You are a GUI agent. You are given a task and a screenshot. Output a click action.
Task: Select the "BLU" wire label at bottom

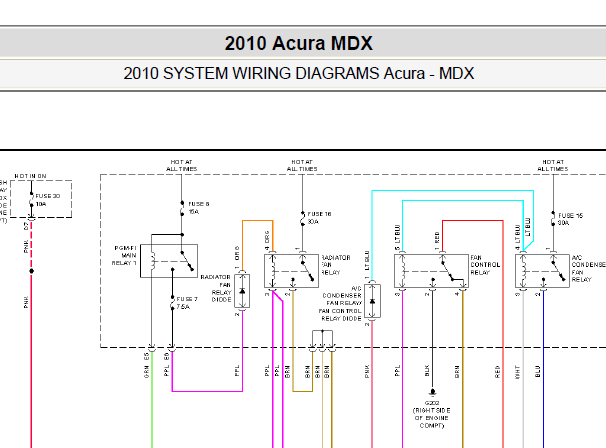[x=538, y=371]
